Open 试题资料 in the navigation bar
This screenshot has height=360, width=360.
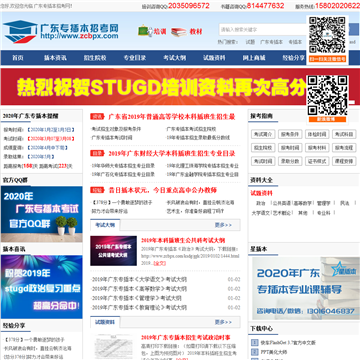coord(214,58)
